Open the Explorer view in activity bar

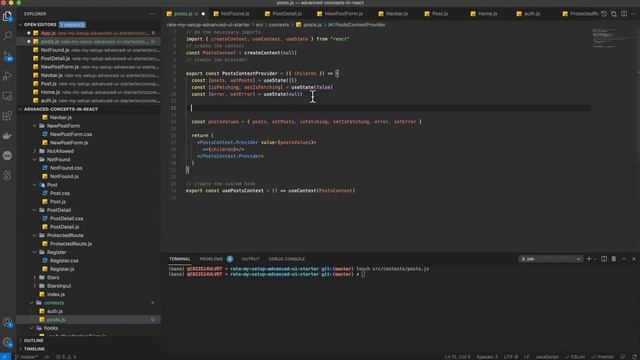(x=7, y=16)
